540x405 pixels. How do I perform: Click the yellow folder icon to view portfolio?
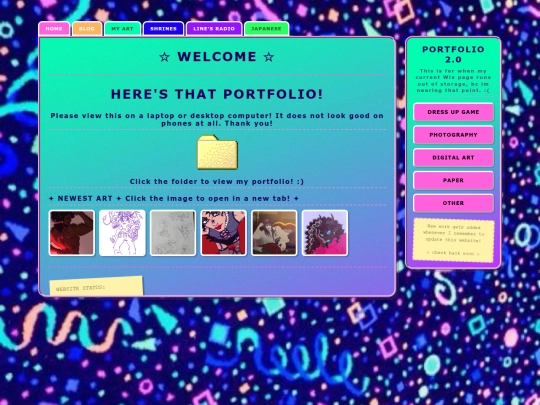tap(217, 152)
